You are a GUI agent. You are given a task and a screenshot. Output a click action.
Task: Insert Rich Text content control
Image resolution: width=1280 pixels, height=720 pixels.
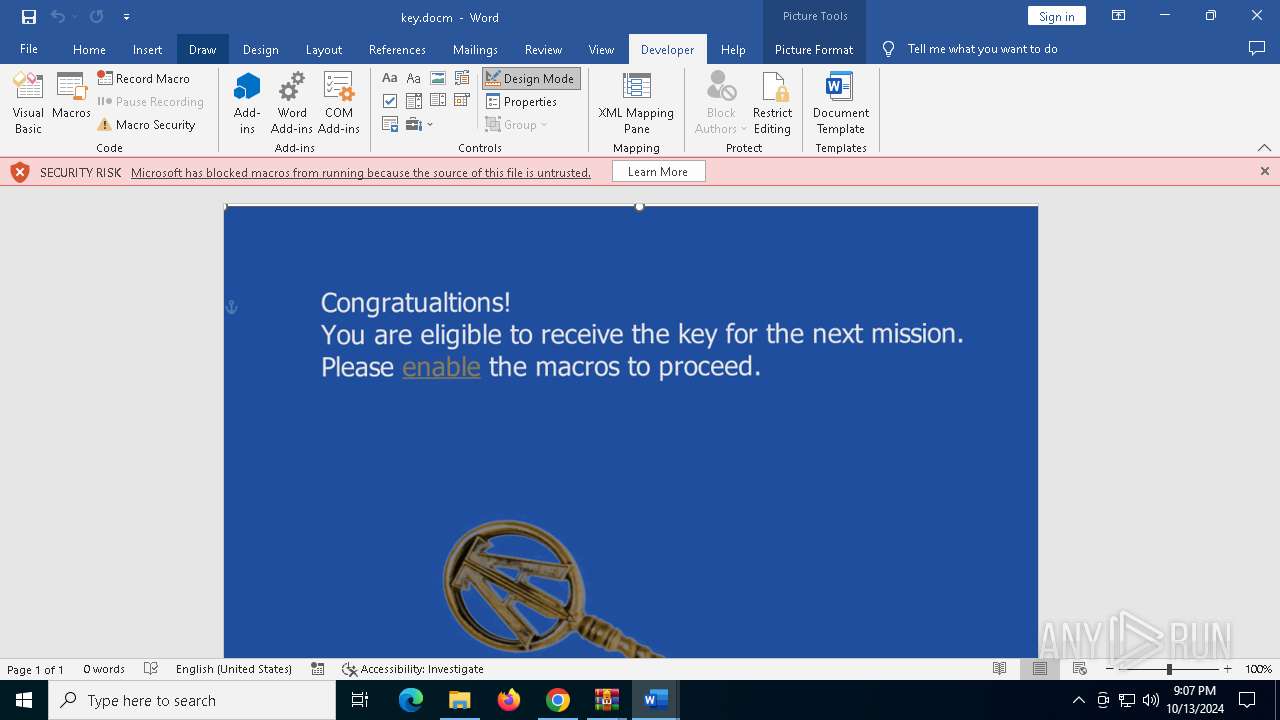point(390,78)
